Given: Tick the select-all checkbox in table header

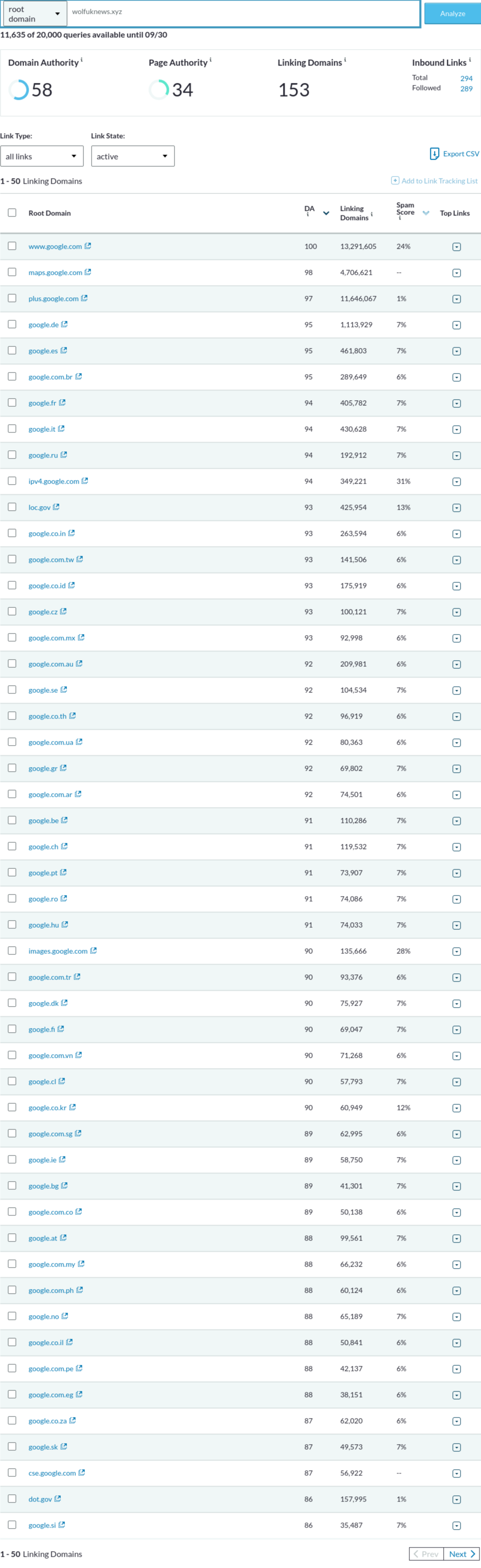Looking at the screenshot, I should point(12,212).
